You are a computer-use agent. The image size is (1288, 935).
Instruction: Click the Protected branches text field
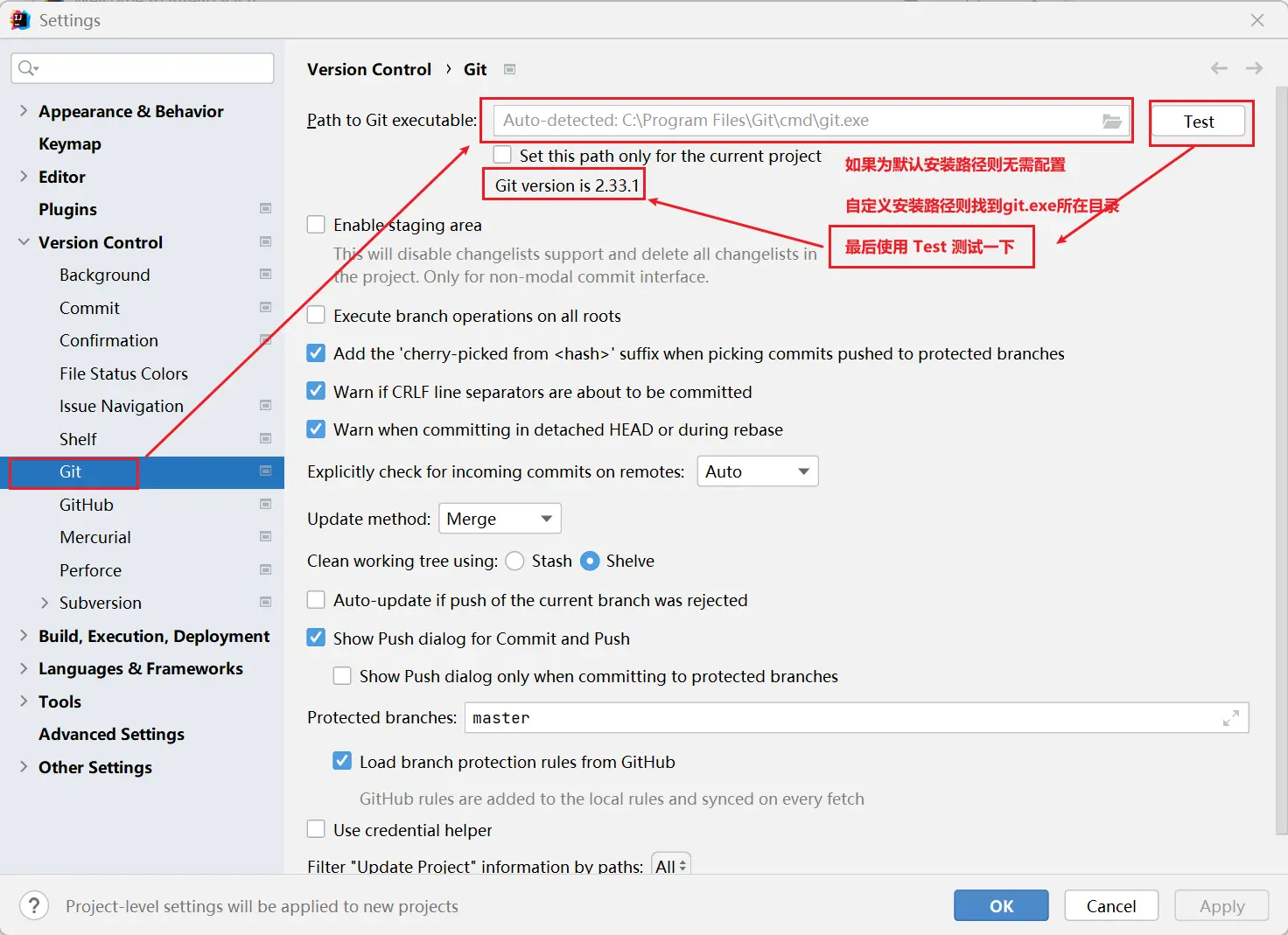(x=857, y=718)
